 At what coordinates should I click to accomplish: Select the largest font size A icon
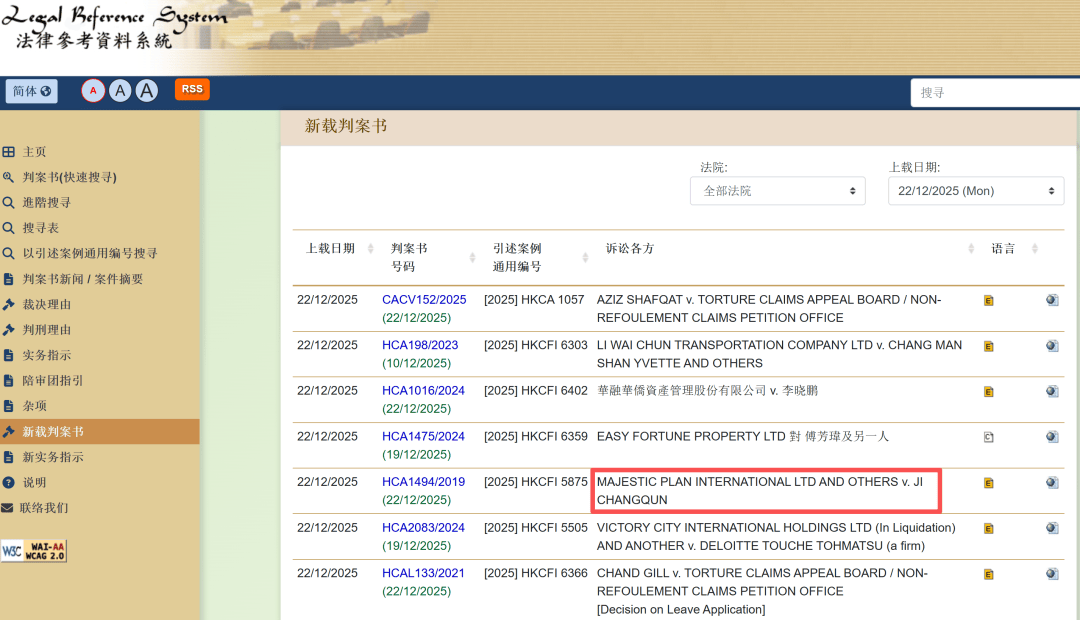click(146, 89)
